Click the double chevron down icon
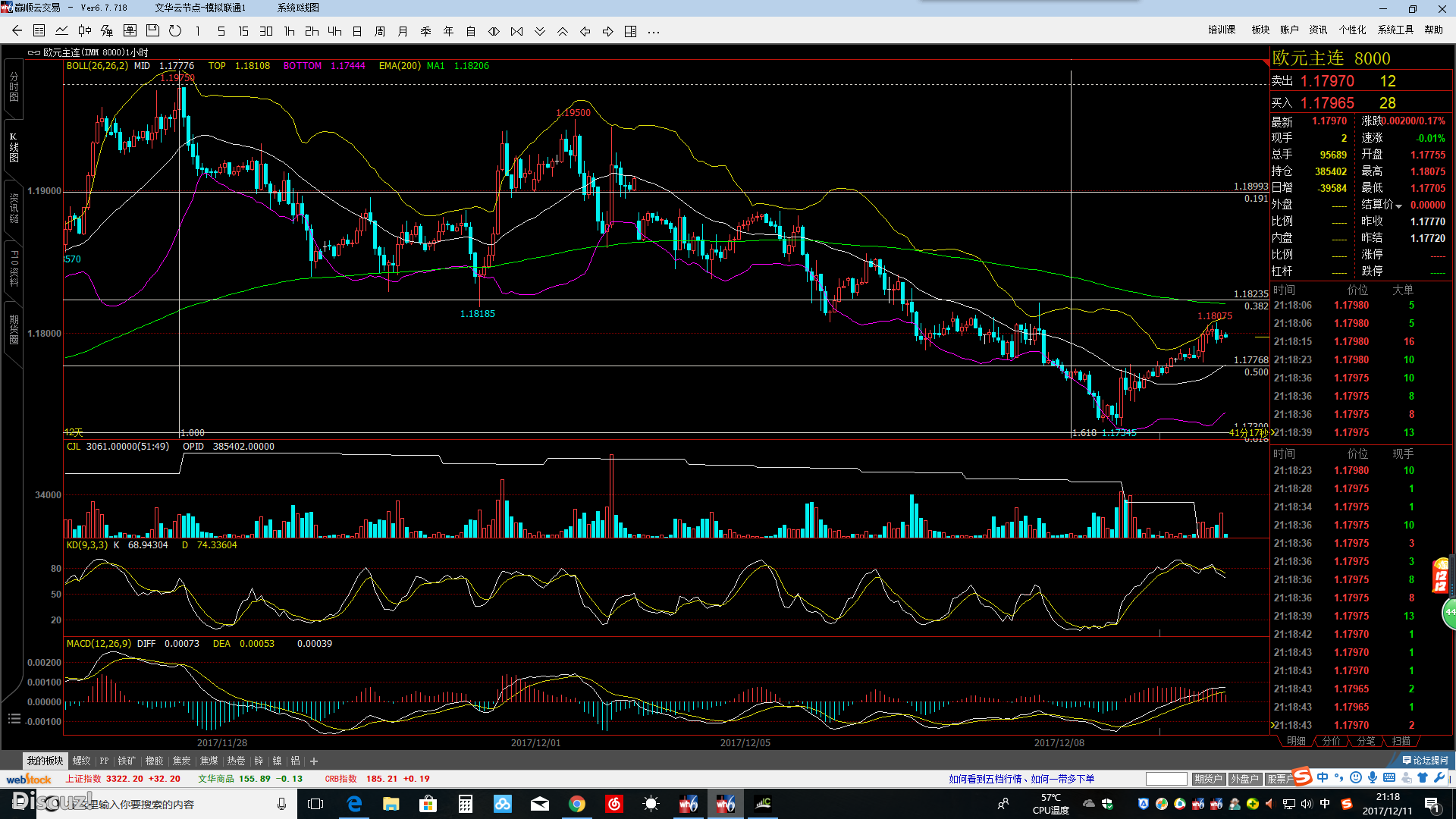Screen dimensions: 1456x819 point(539,31)
